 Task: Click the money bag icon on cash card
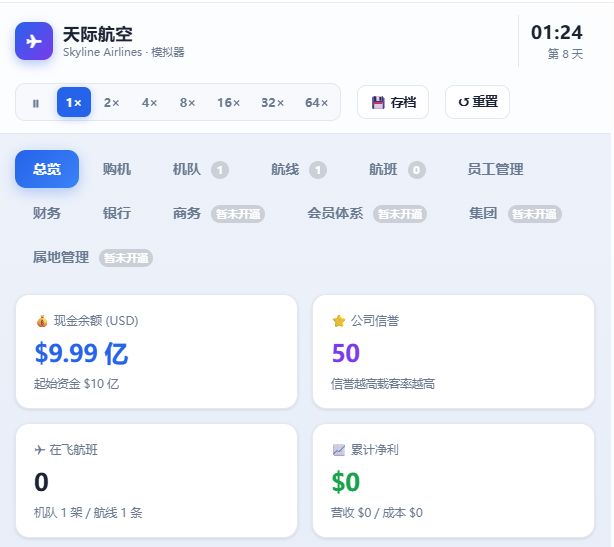tap(42, 321)
